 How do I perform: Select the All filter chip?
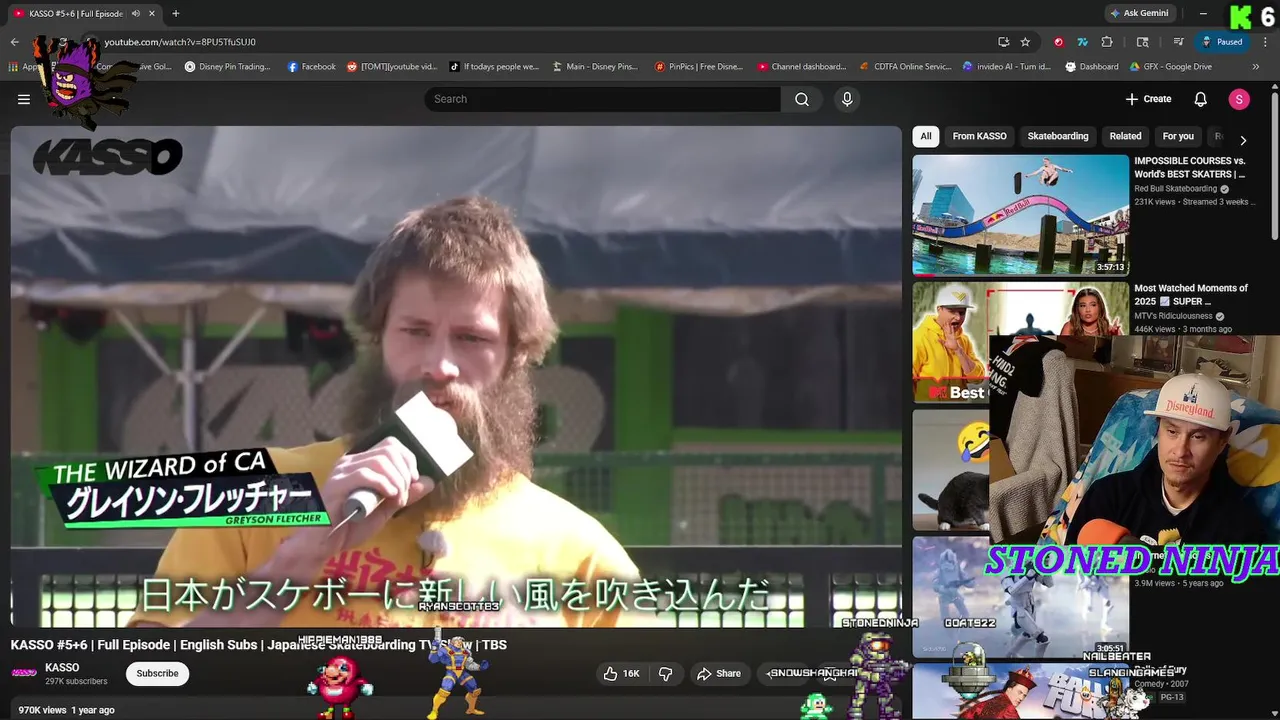coord(926,136)
